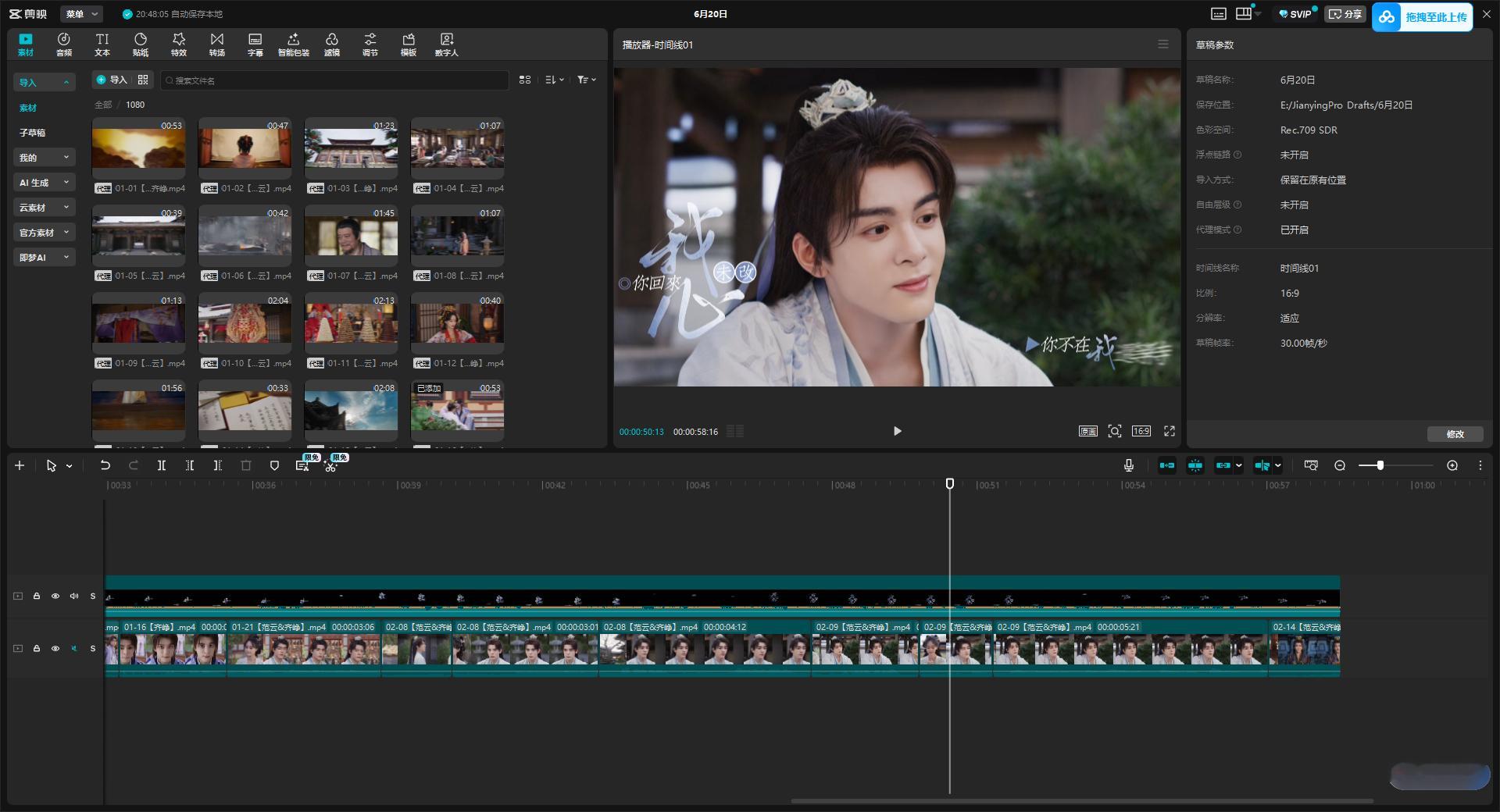Image resolution: width=1500 pixels, height=812 pixels.
Task: Click the 导入 import button with plus icon
Action: coord(111,80)
